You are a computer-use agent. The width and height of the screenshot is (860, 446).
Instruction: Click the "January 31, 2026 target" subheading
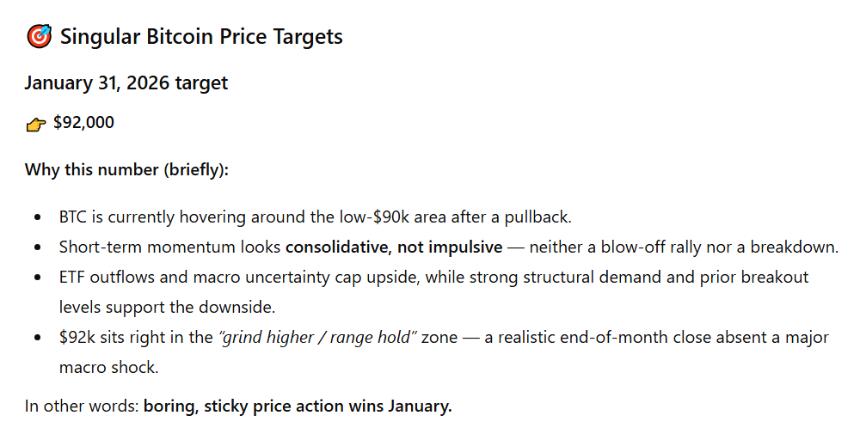tap(126, 83)
